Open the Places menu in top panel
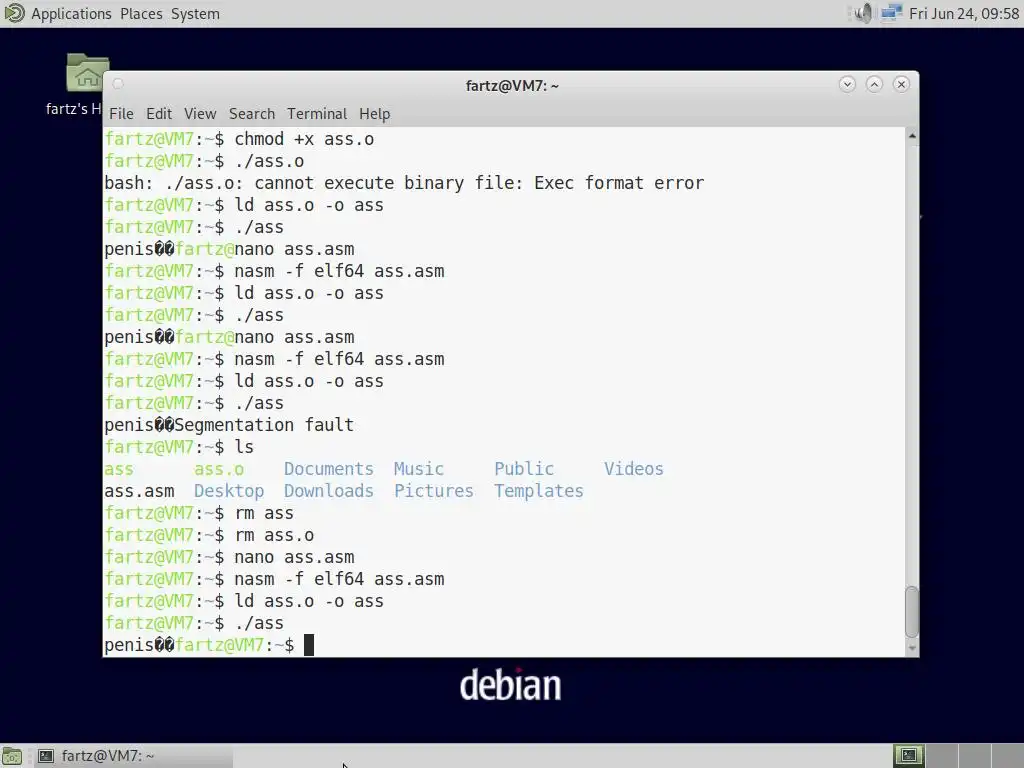The image size is (1024, 768). click(141, 14)
